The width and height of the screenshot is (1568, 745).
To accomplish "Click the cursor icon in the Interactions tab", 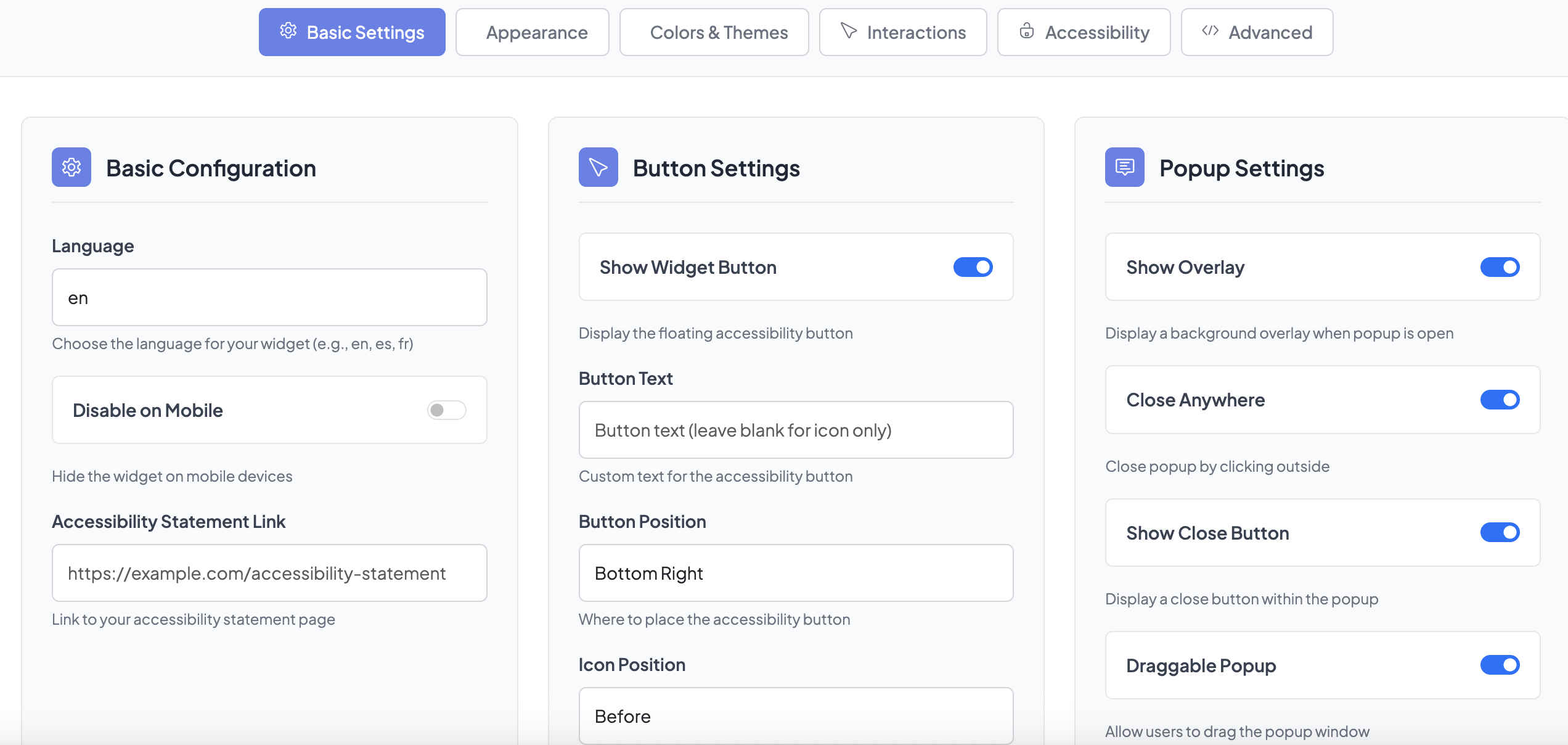I will tap(849, 31).
